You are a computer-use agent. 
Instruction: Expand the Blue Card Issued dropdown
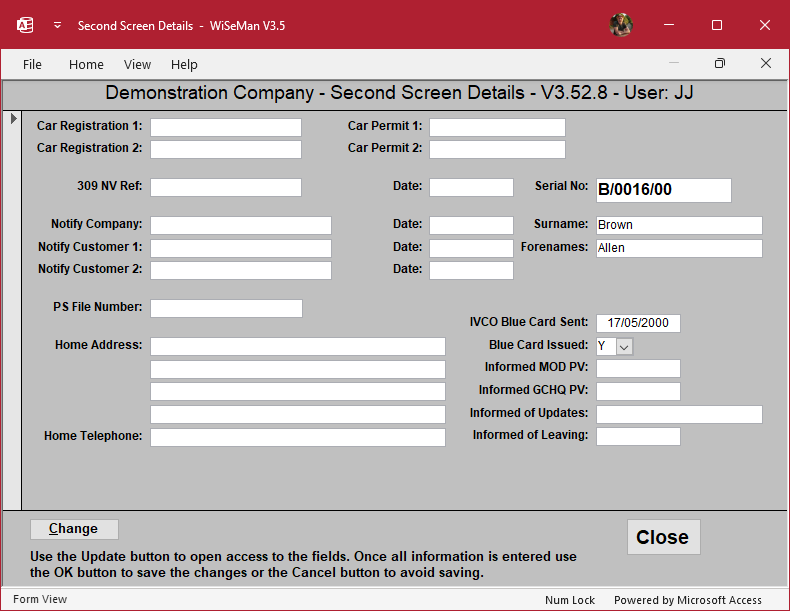pos(624,346)
